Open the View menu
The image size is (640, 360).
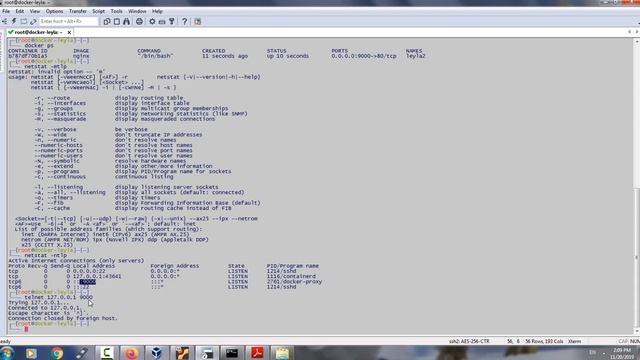pos(35,11)
